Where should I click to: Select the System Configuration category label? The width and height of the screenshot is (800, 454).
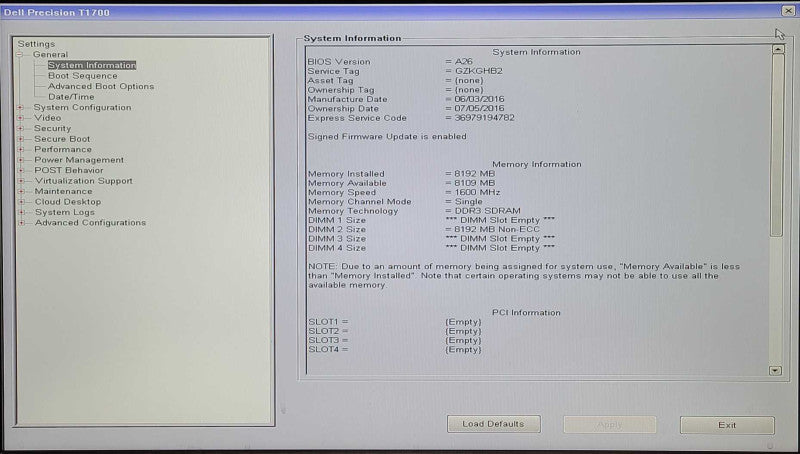pyautogui.click(x=82, y=108)
